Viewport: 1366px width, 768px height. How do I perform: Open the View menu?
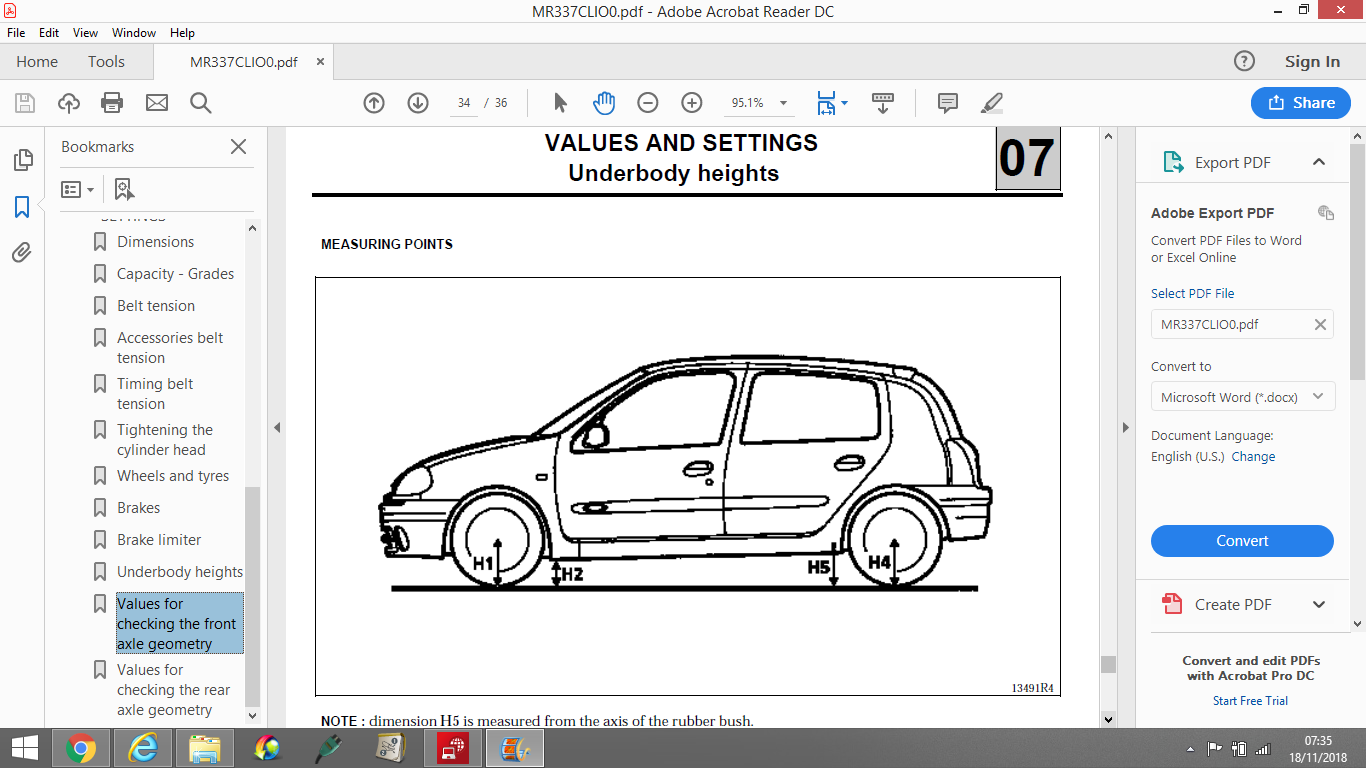[x=86, y=33]
